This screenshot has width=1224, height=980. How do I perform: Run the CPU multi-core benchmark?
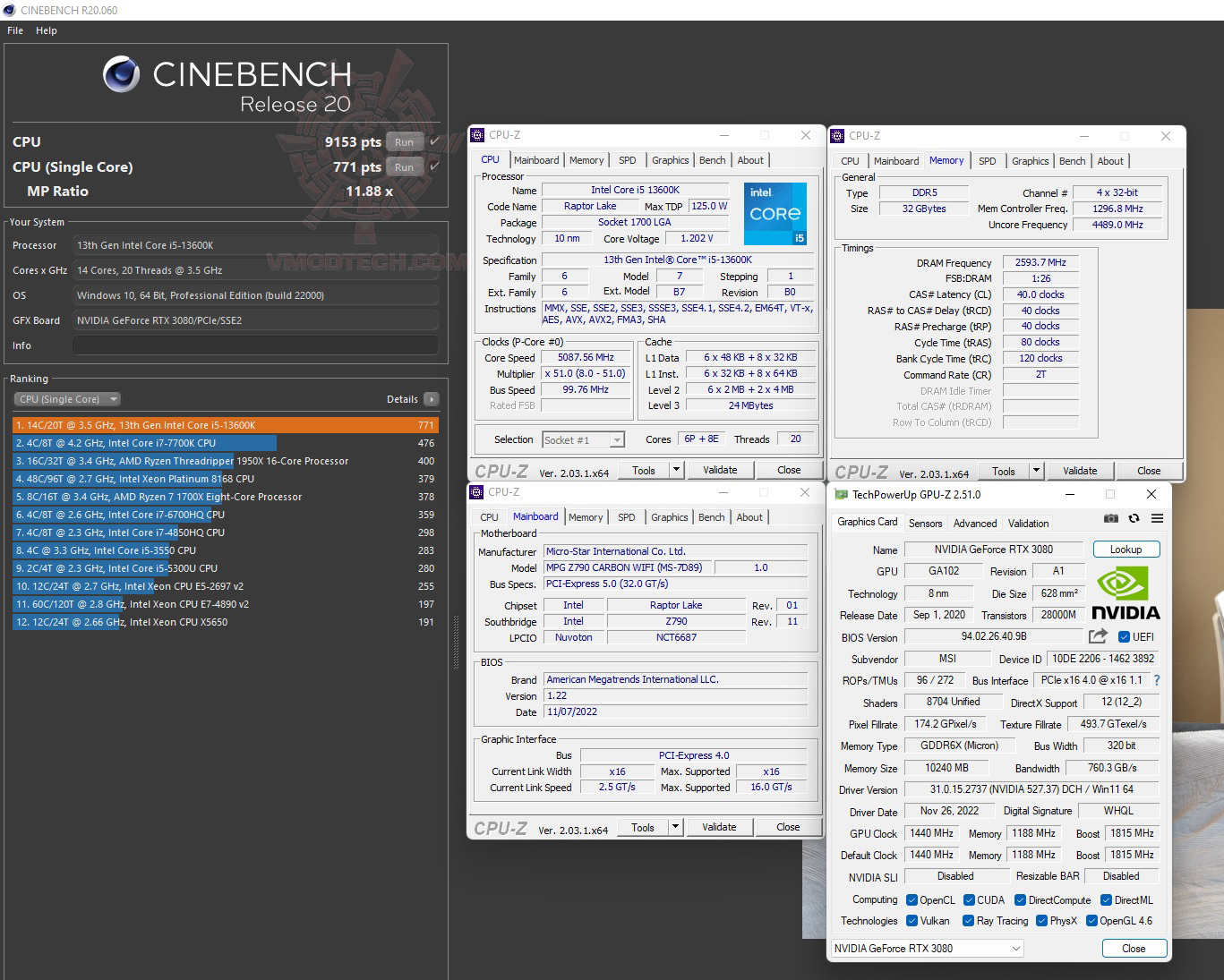(405, 141)
